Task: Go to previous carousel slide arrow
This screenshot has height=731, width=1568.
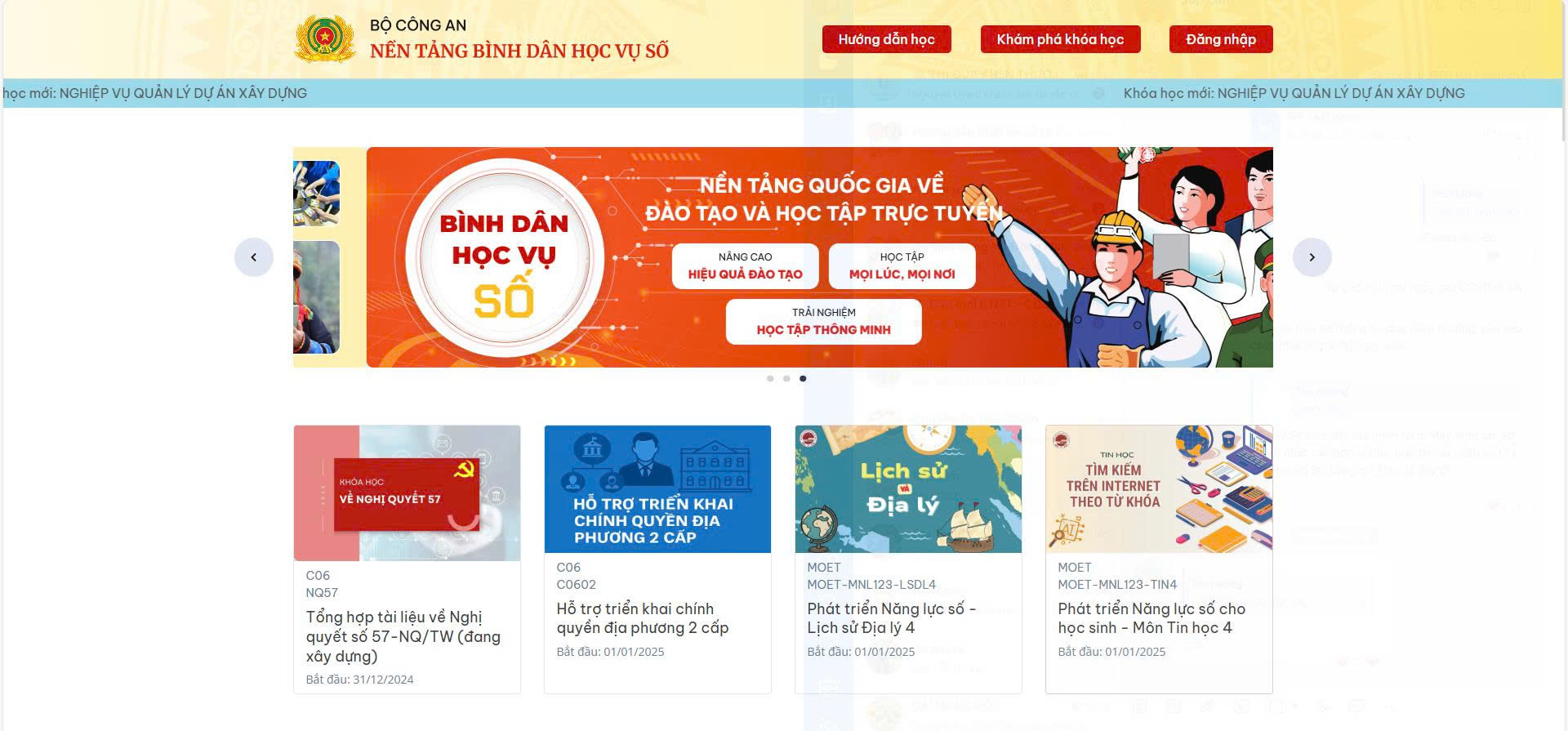Action: (254, 257)
